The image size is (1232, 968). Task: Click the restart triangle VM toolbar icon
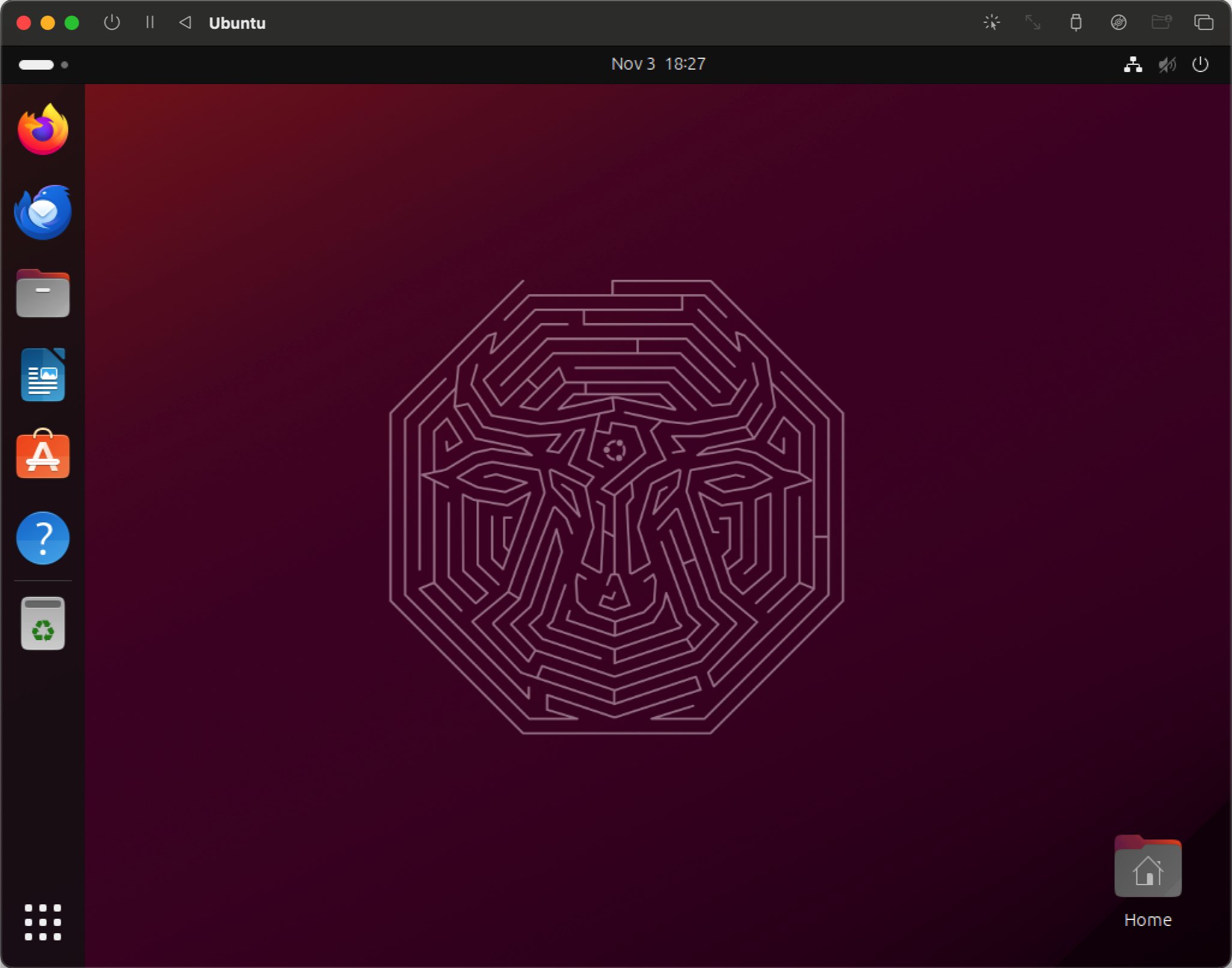pyautogui.click(x=185, y=23)
